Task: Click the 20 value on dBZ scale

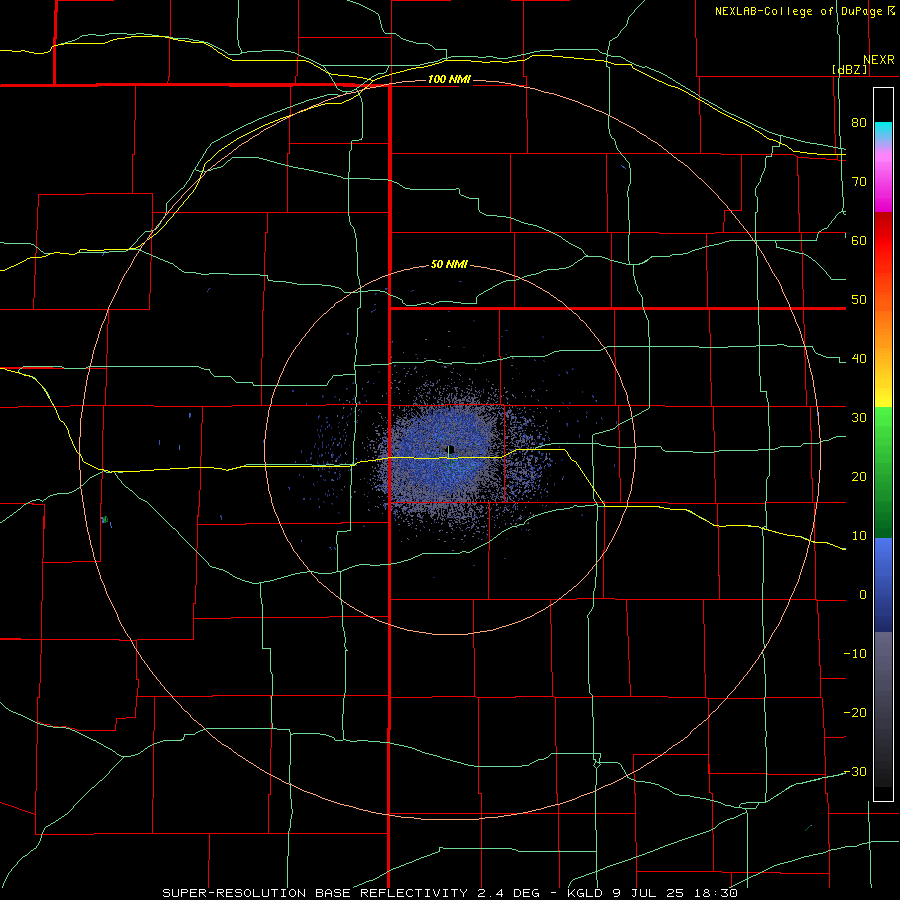Action: [x=859, y=477]
